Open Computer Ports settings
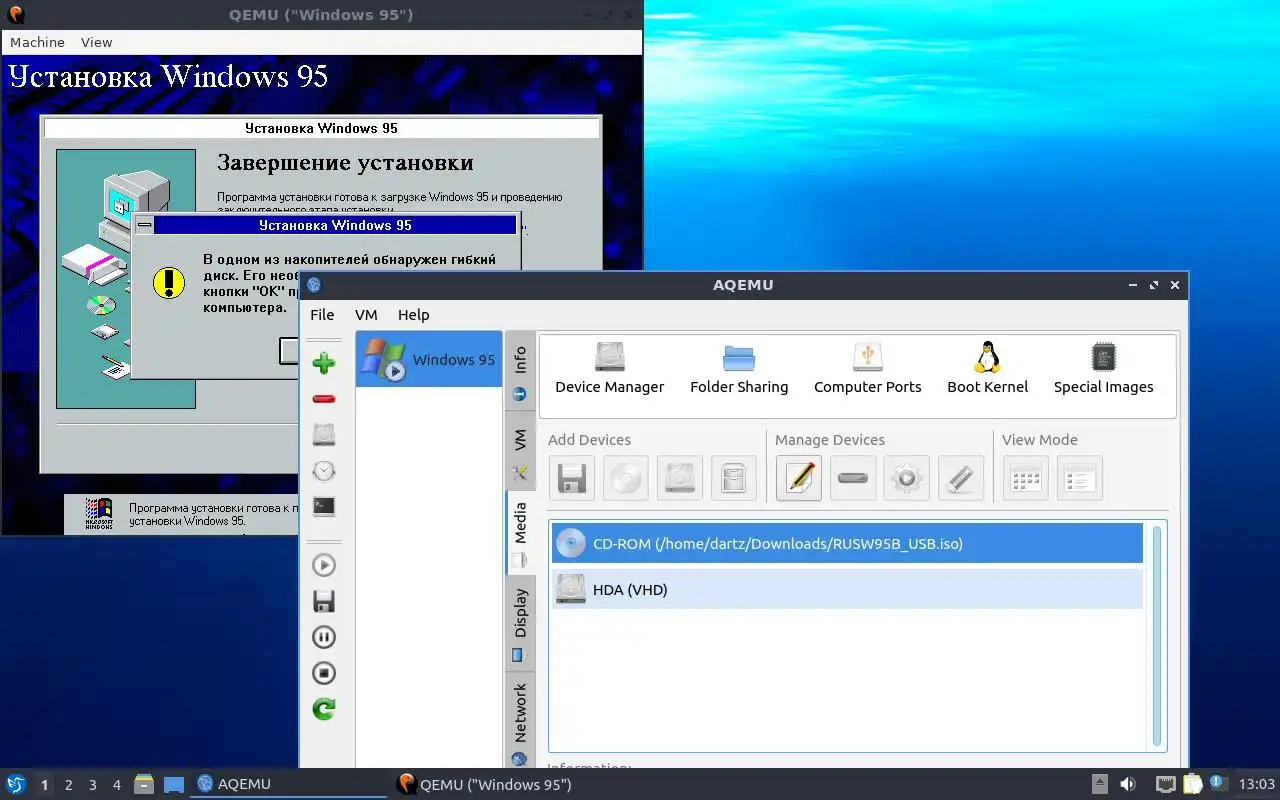 868,368
